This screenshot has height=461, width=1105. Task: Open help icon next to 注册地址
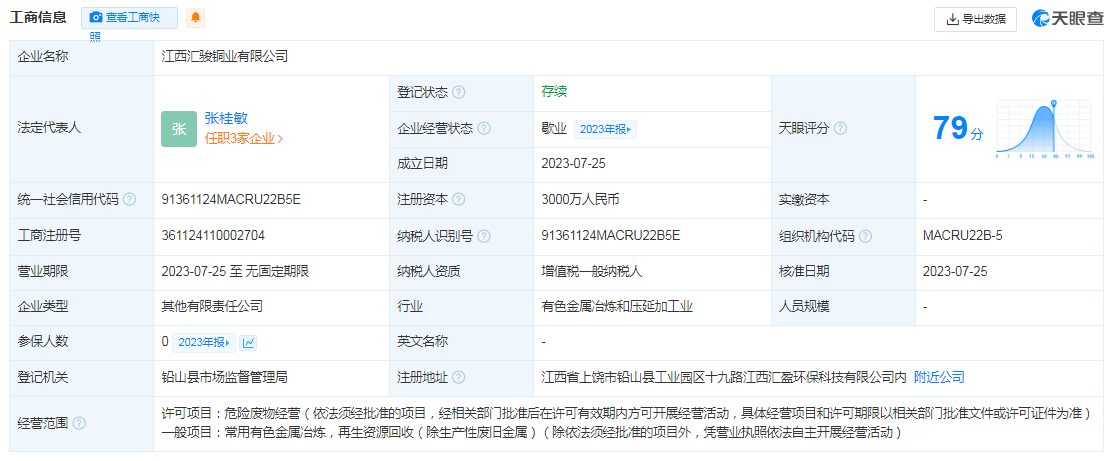pos(459,377)
